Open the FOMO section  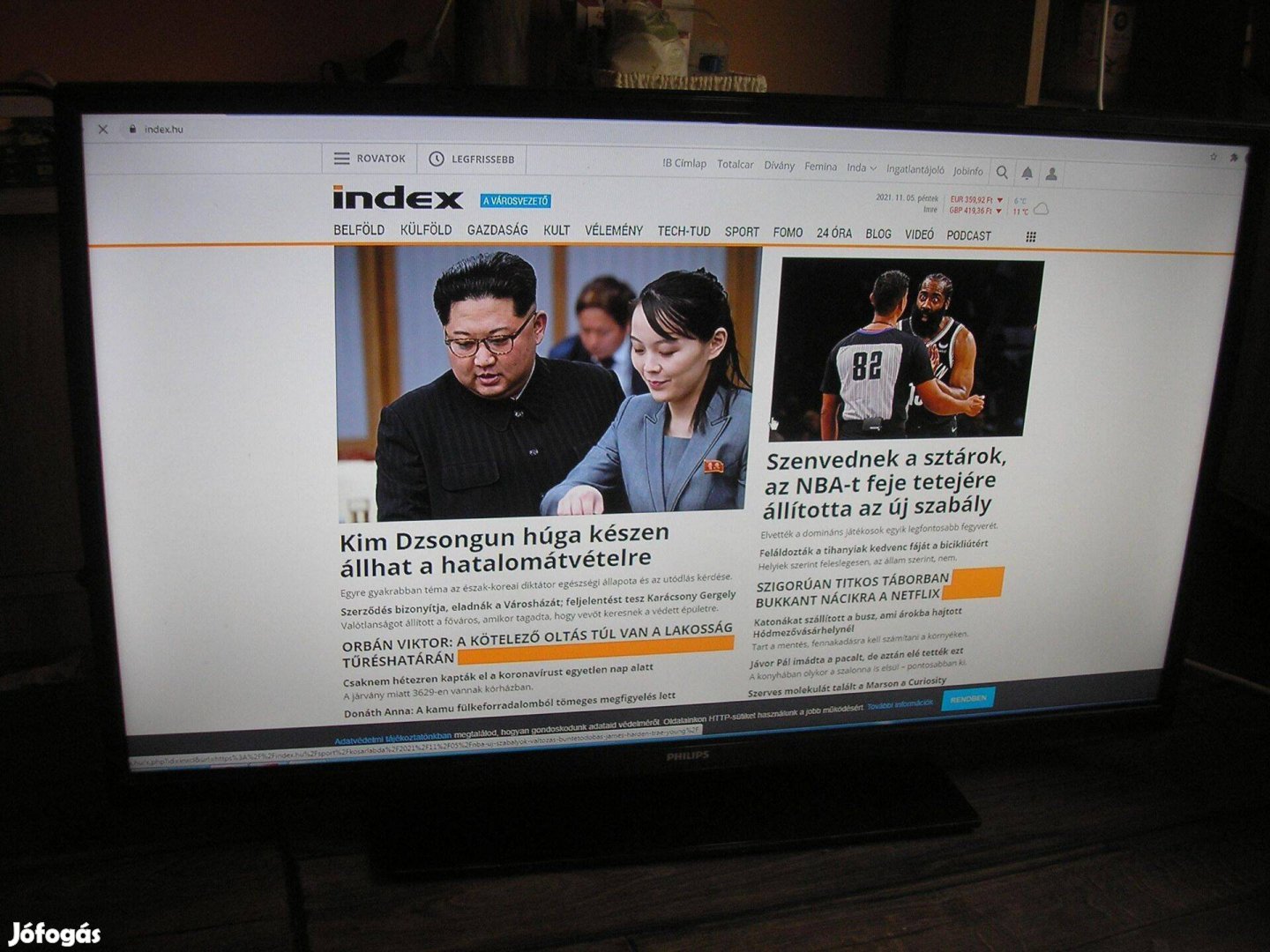(788, 233)
